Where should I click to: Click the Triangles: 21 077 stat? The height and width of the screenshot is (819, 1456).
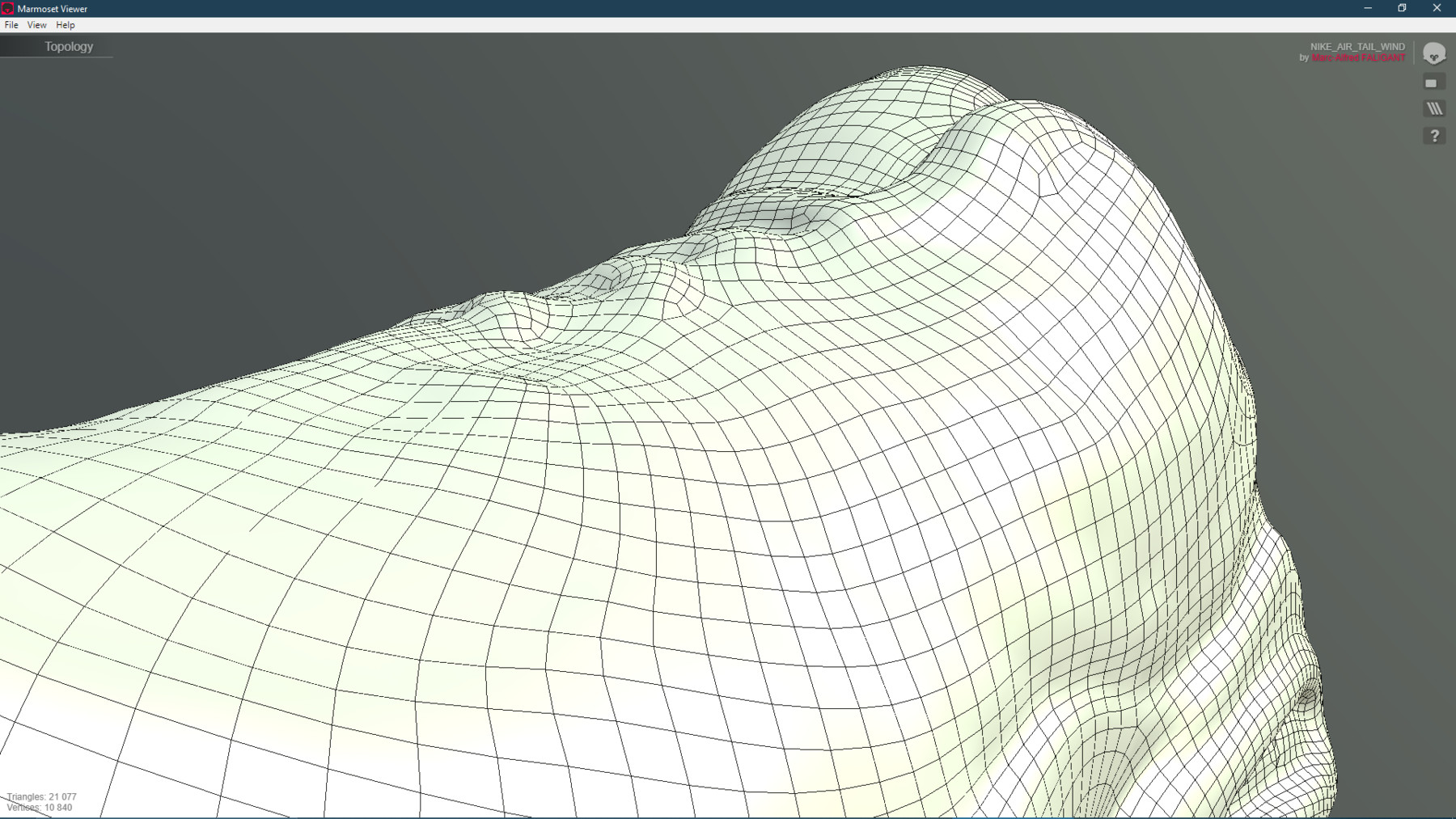pyautogui.click(x=41, y=796)
